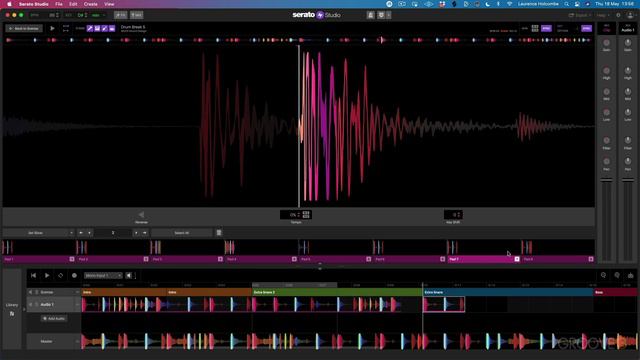Select the second purple sample tool icon
Image resolution: width=640 pixels, height=360 pixels.
pos(97,29)
